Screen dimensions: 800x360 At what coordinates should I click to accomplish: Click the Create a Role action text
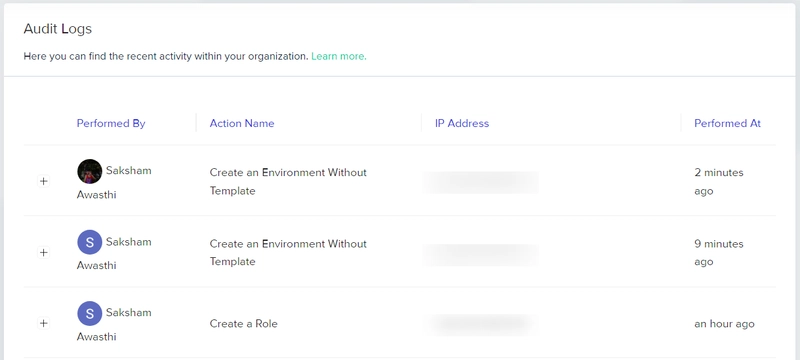(x=243, y=324)
